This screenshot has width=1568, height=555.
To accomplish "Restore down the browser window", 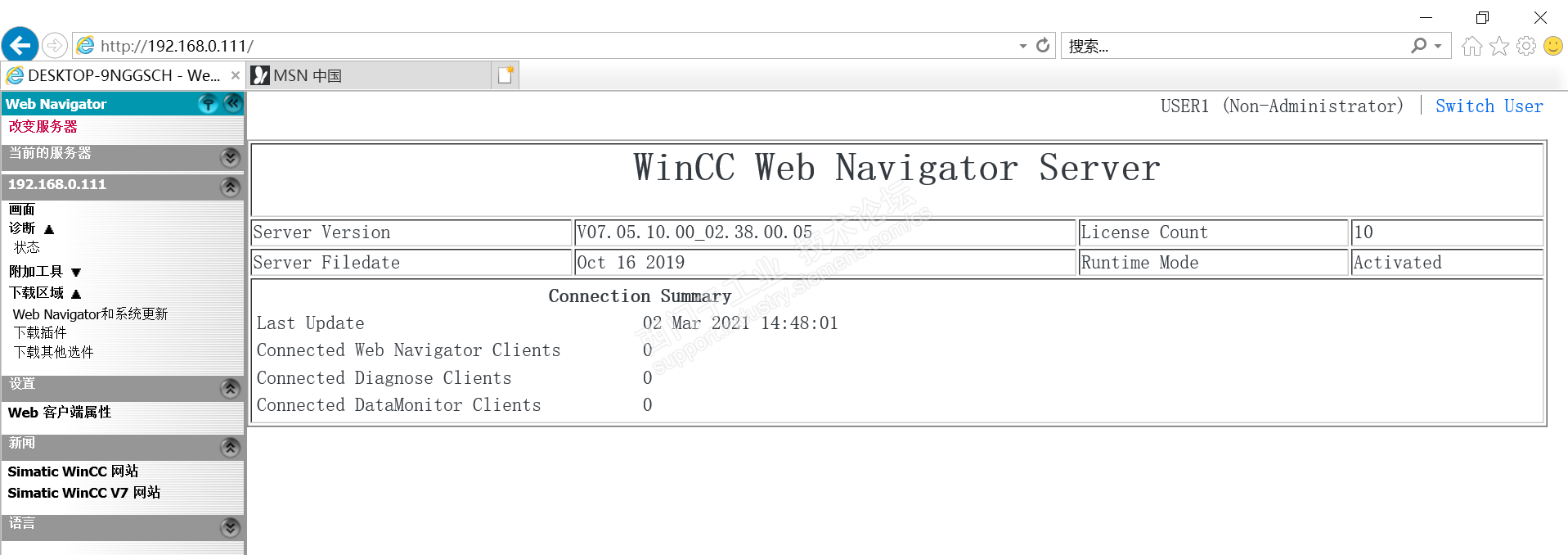I will [x=1482, y=17].
